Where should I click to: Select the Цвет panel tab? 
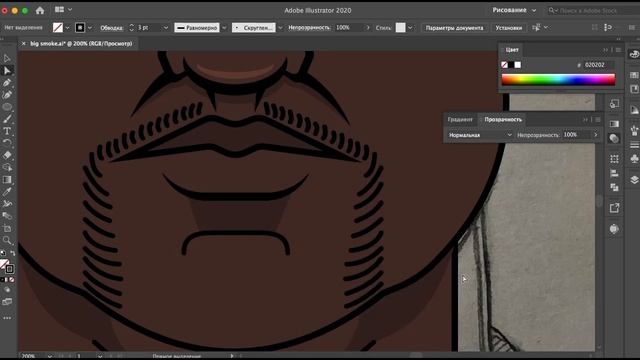click(512, 50)
